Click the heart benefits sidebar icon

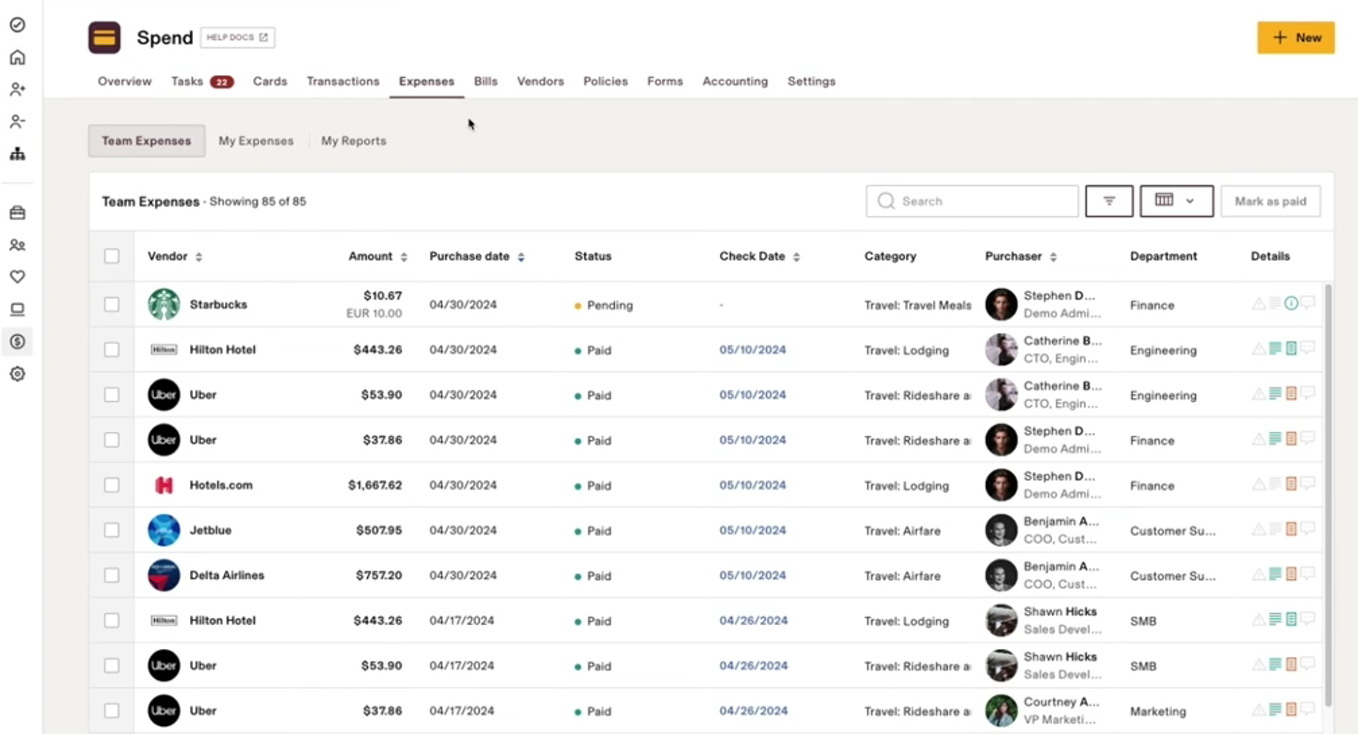17,277
